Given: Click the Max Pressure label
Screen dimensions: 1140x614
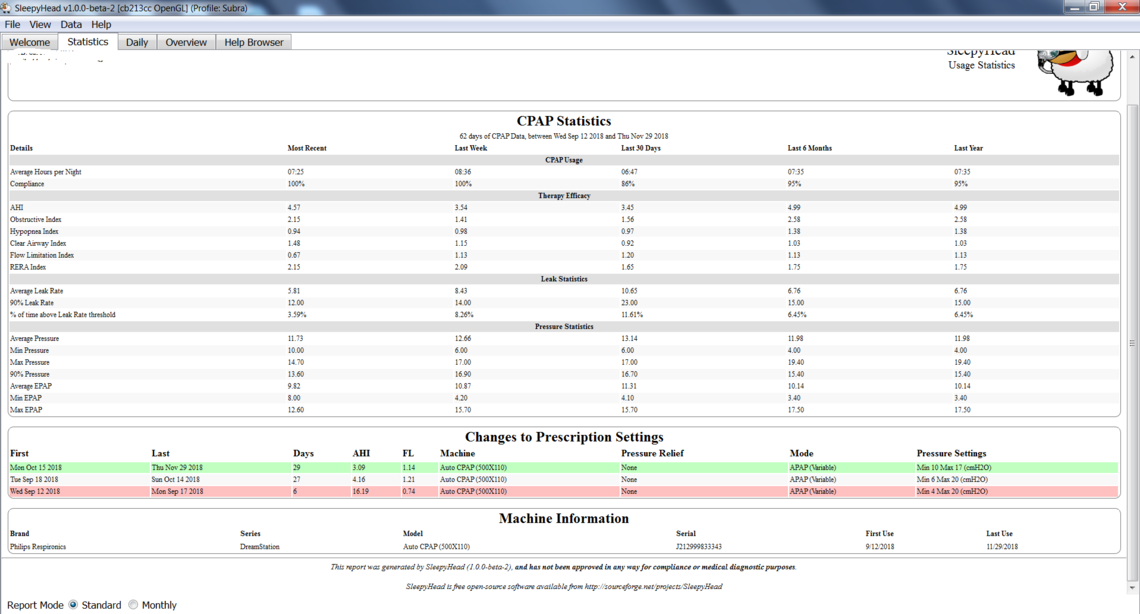Looking at the screenshot, I should point(30,363).
